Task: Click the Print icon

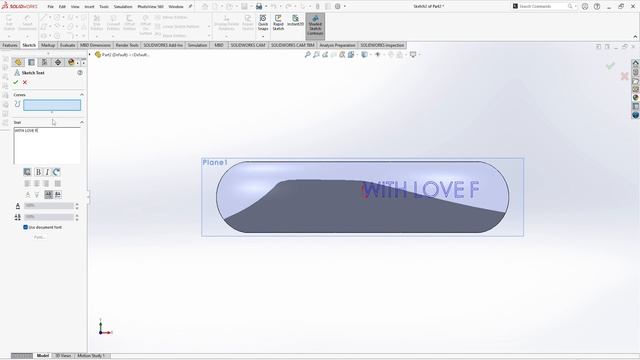Action: pyautogui.click(x=259, y=7)
